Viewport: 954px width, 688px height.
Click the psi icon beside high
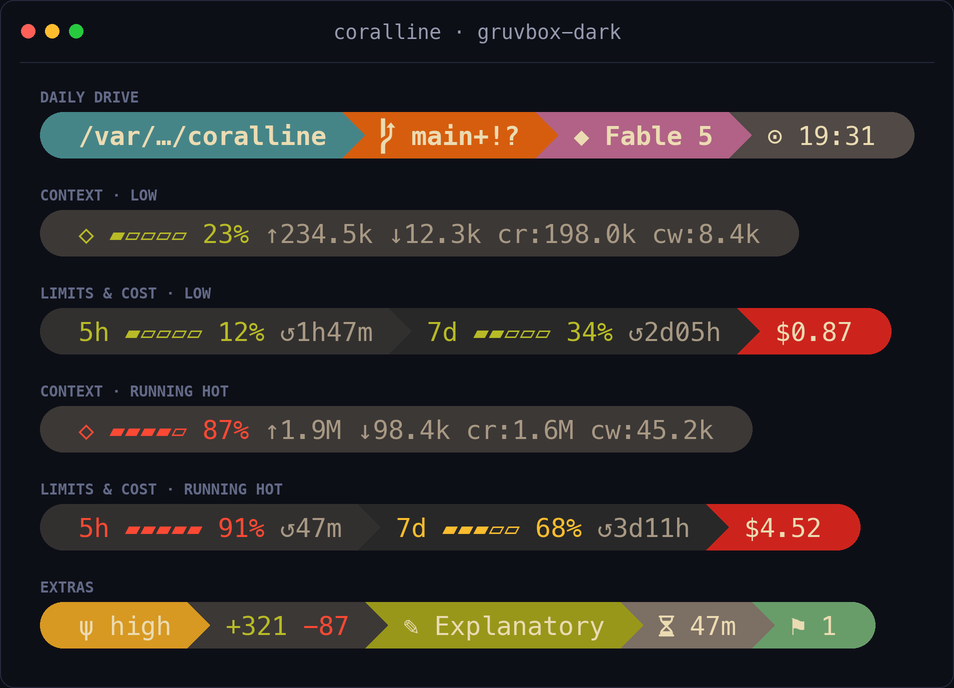86,628
